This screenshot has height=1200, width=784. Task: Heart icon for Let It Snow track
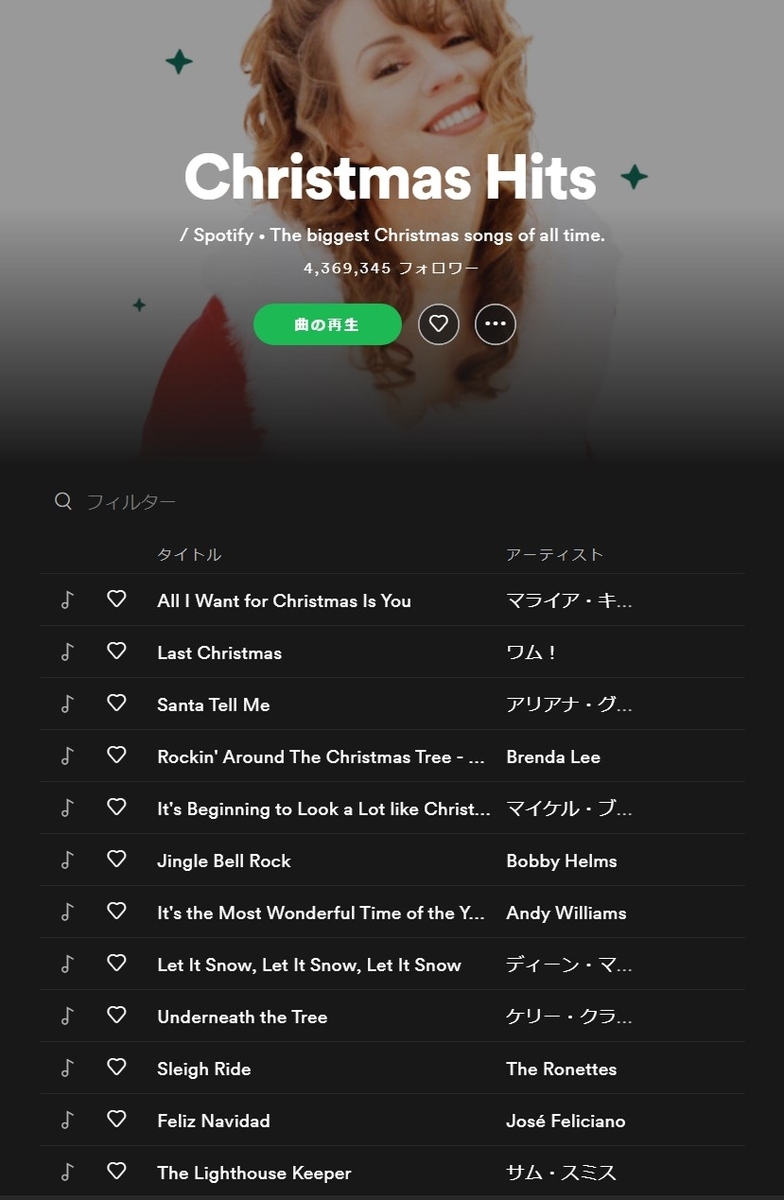click(117, 963)
